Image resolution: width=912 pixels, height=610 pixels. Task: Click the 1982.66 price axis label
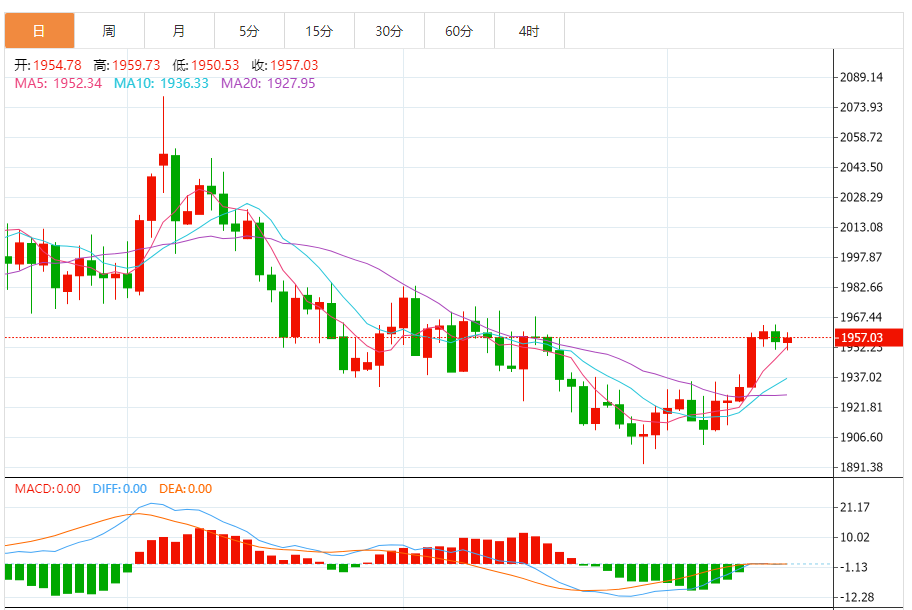point(861,287)
